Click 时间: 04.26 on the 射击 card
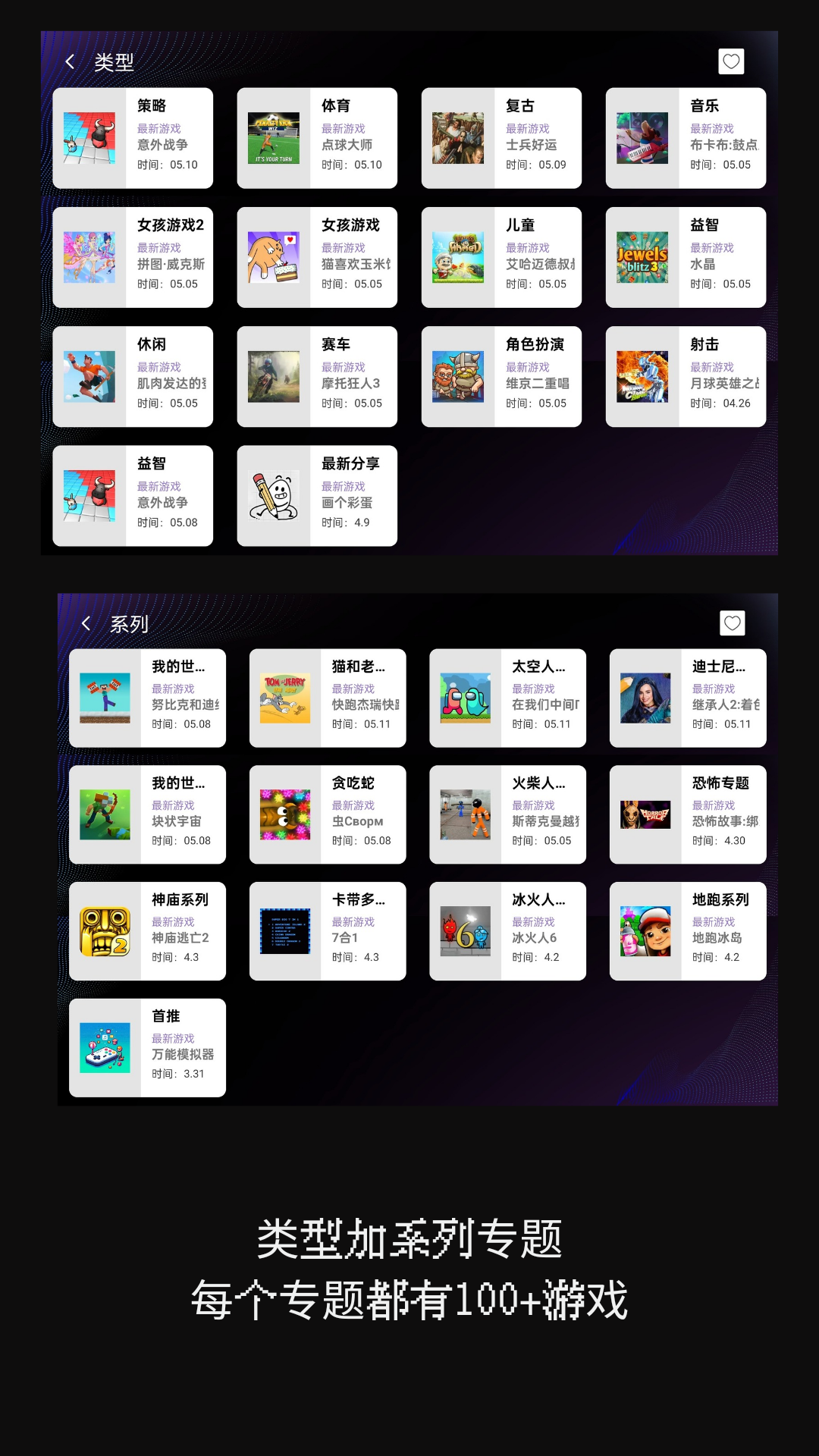The height and width of the screenshot is (1456, 819). pos(720,403)
